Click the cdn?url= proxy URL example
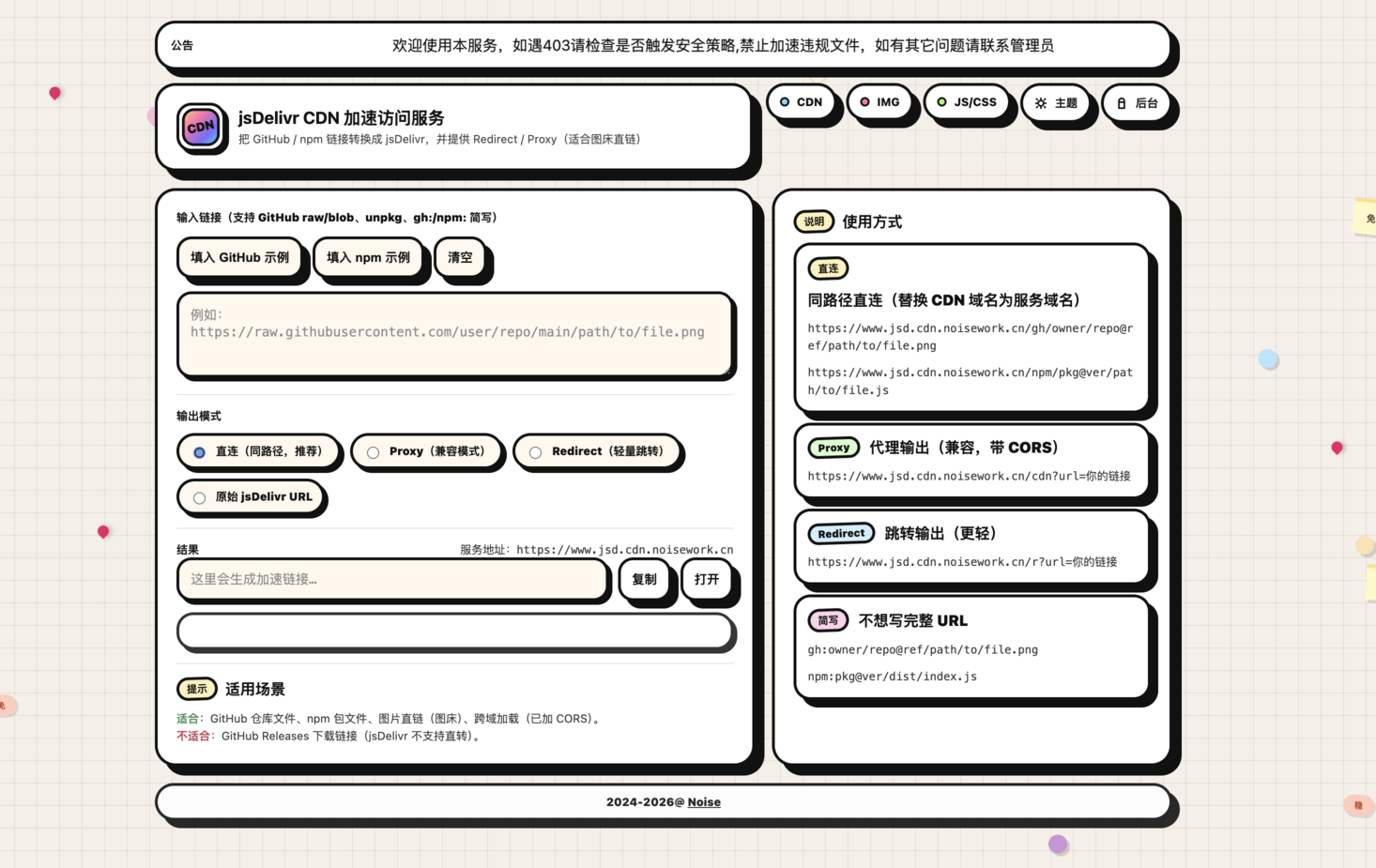This screenshot has height=868, width=1376. pos(969,476)
